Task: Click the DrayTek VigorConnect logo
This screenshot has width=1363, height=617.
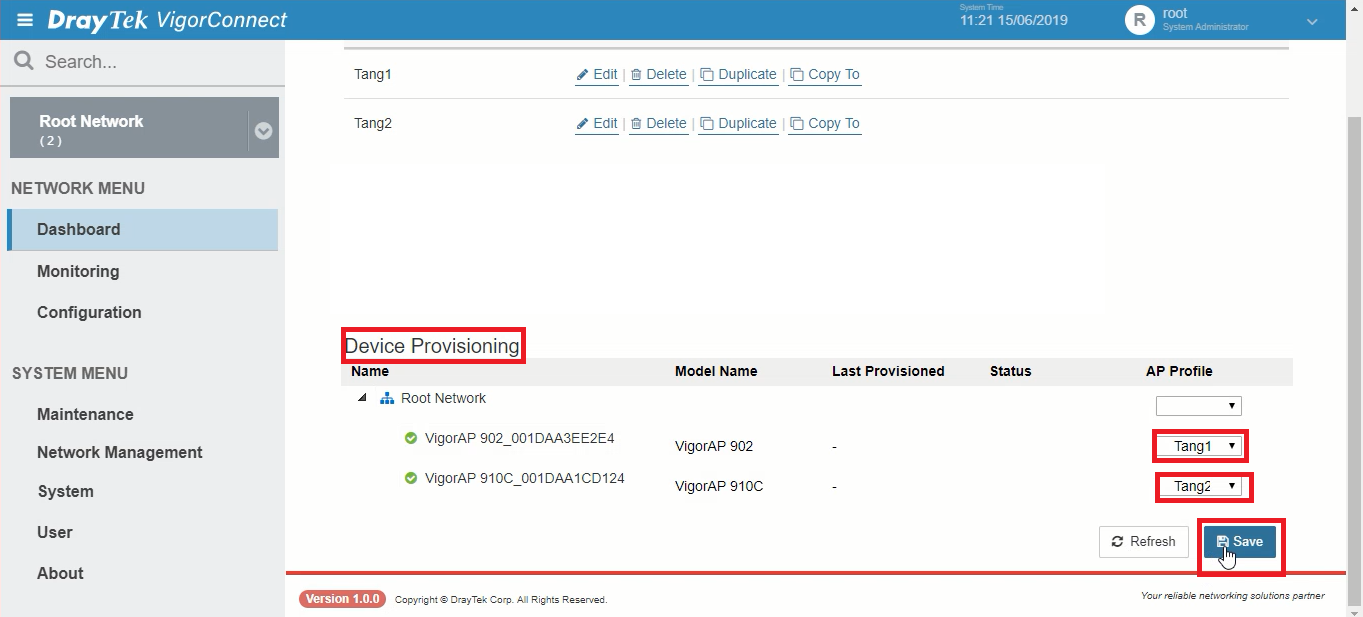Action: click(167, 20)
